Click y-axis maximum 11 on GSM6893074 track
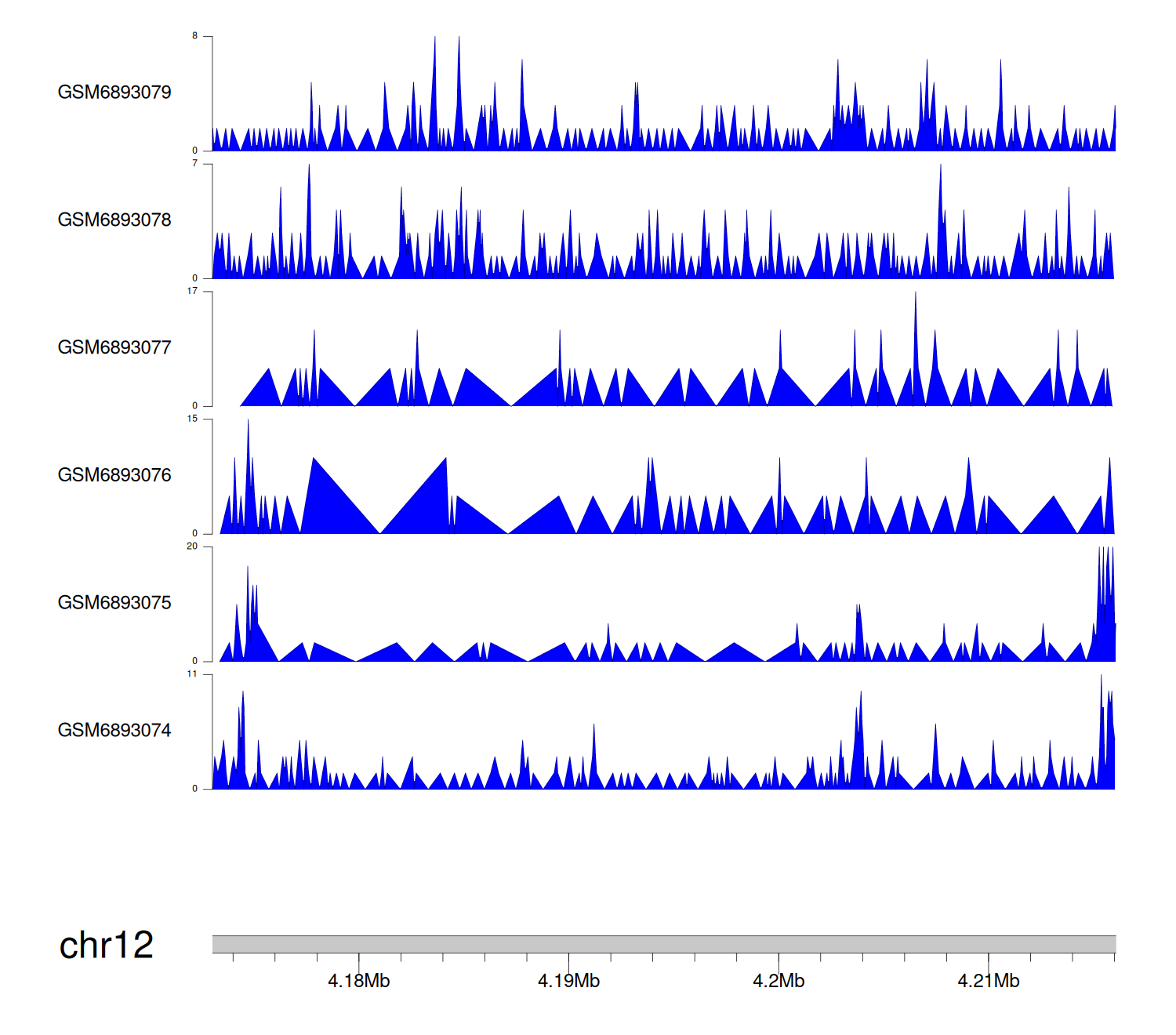The height and width of the screenshot is (1035, 1176). tap(193, 674)
